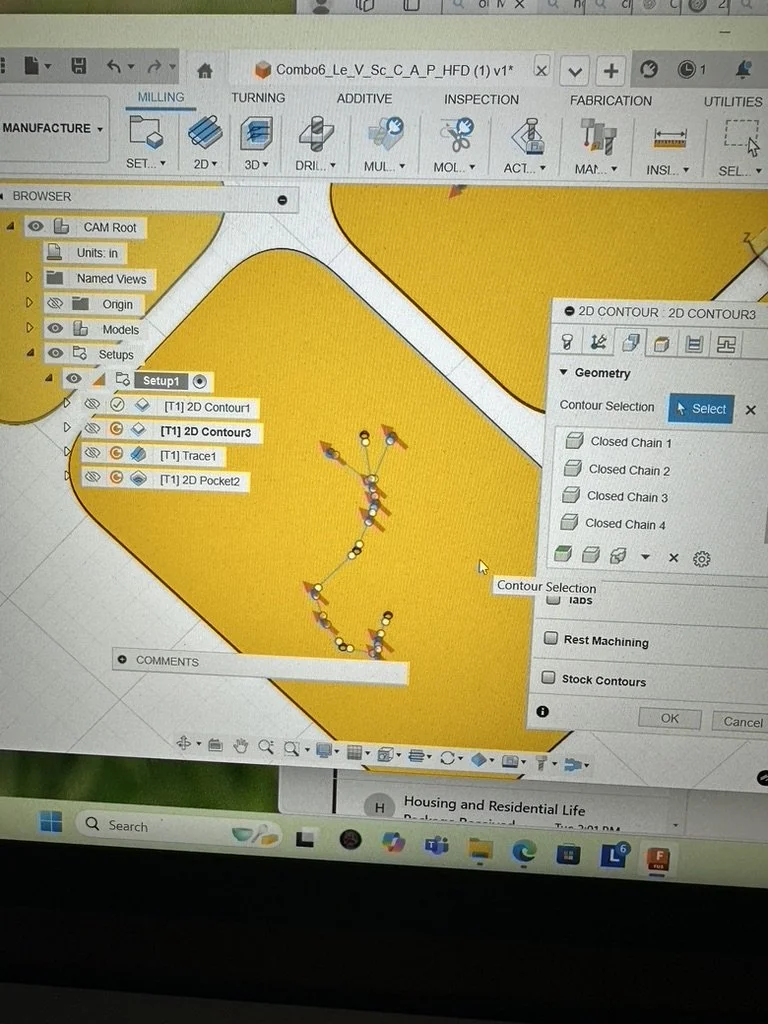Click the Save disk icon
Image resolution: width=768 pixels, height=1024 pixels.
coord(79,65)
